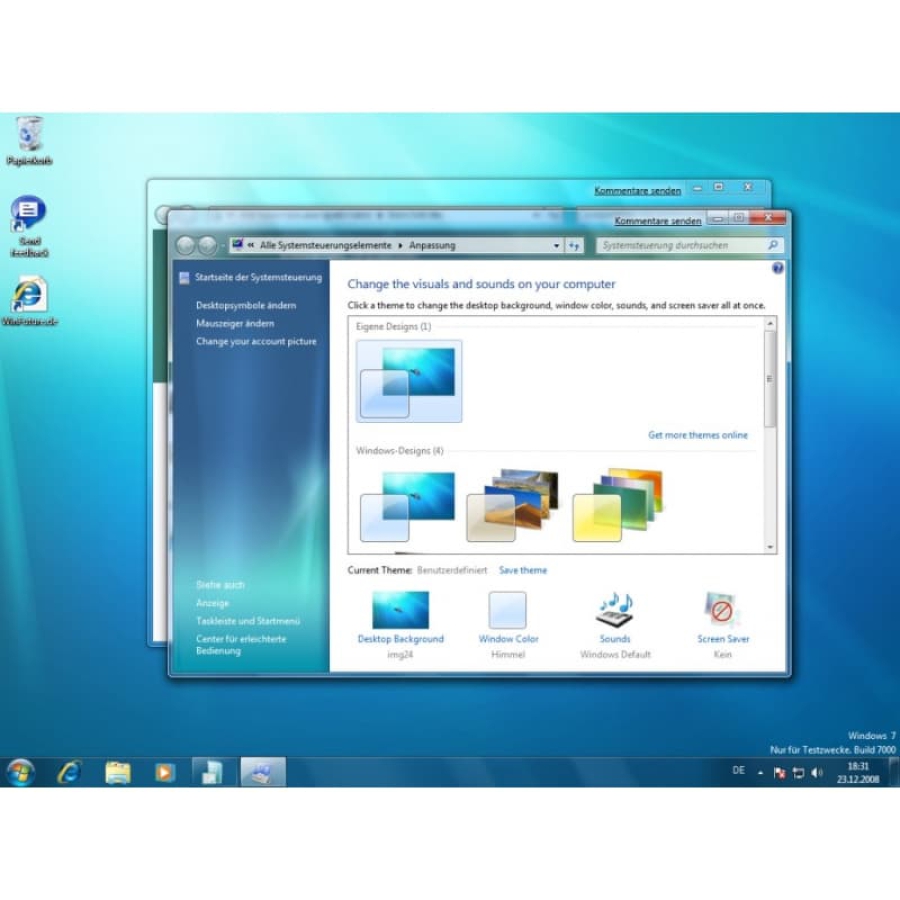Click the Save theme link
The width and height of the screenshot is (900, 900).
click(x=523, y=570)
